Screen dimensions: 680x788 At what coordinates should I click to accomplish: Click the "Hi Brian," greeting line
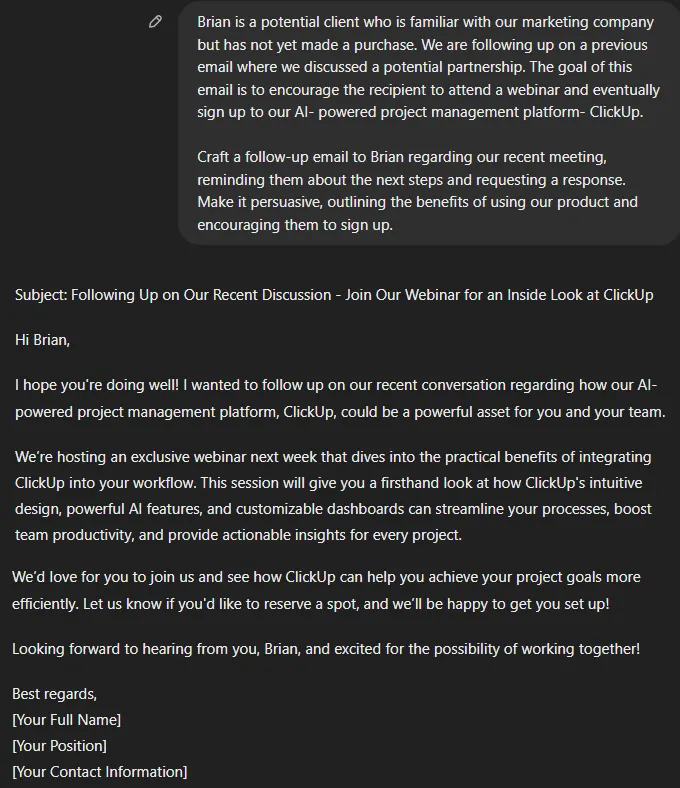click(42, 340)
